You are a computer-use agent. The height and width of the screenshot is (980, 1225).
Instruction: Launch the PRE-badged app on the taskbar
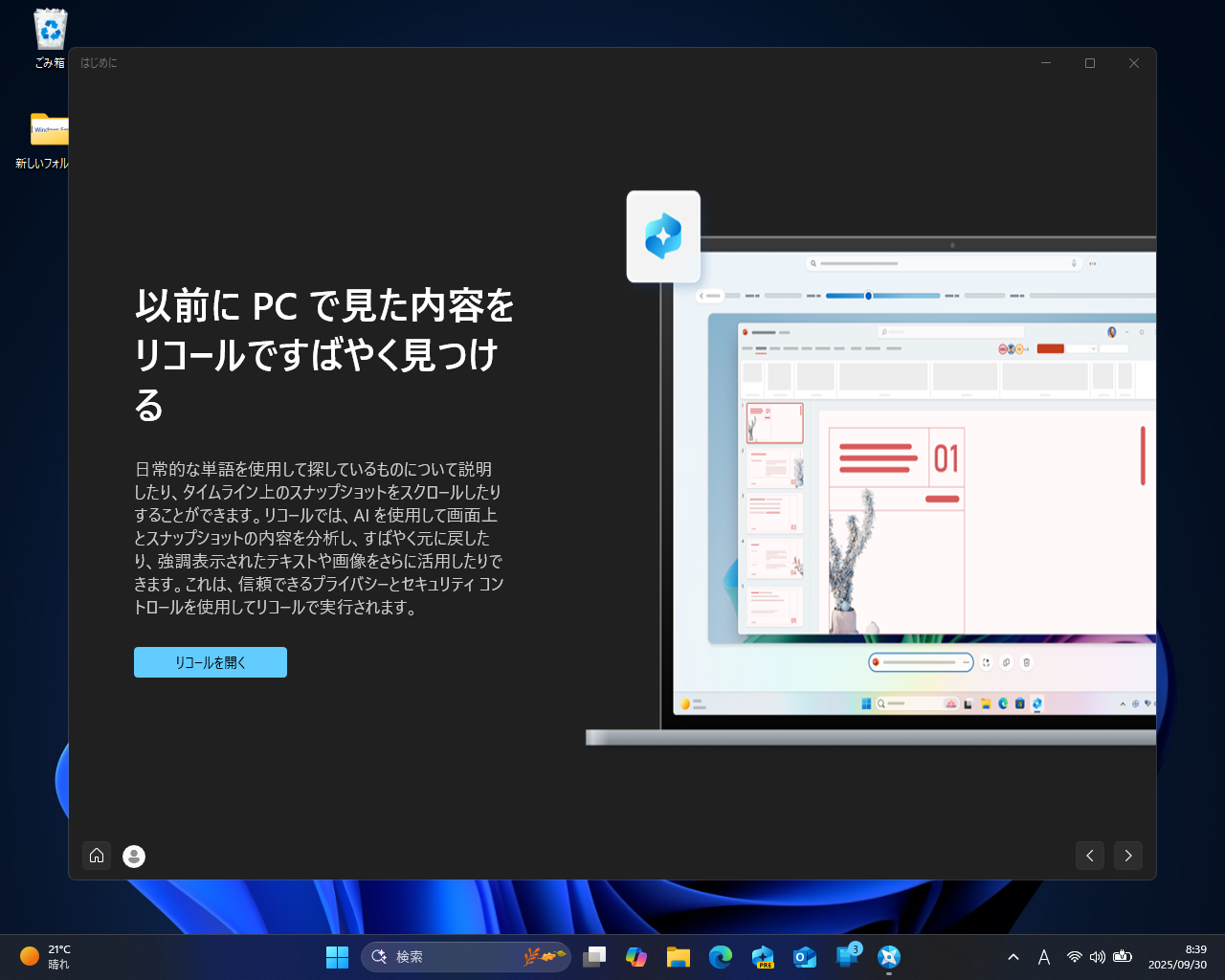[x=763, y=957]
